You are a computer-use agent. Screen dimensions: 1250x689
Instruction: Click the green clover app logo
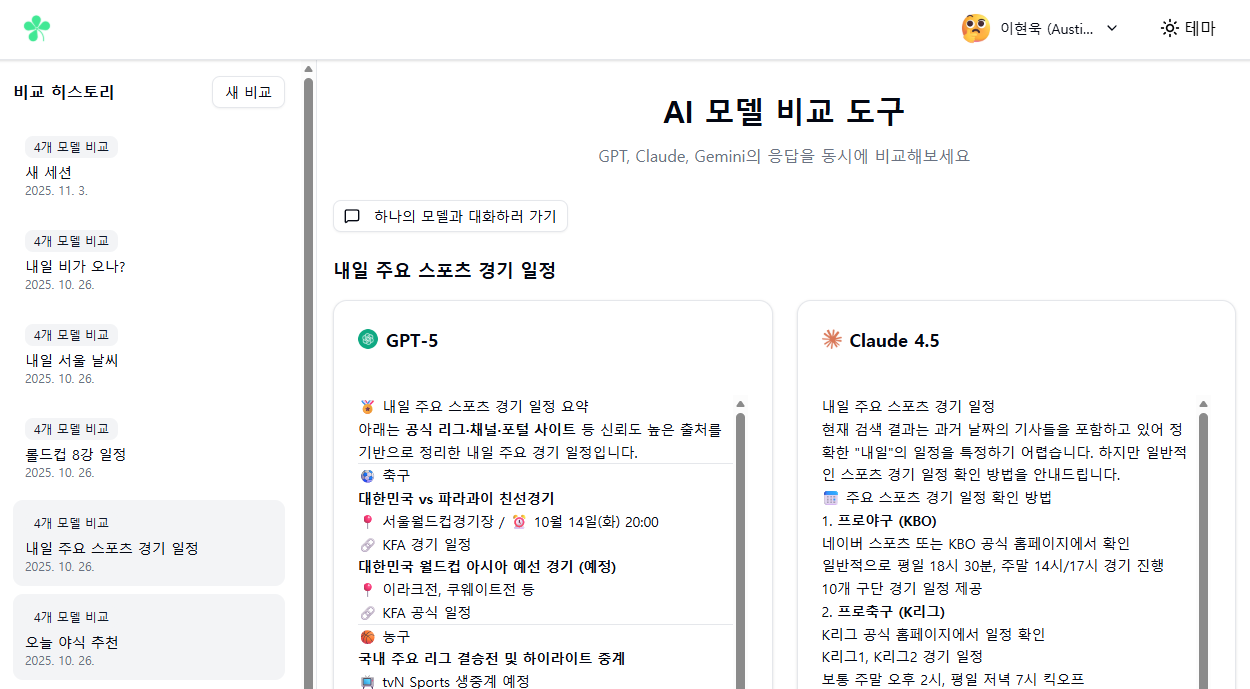point(37,29)
